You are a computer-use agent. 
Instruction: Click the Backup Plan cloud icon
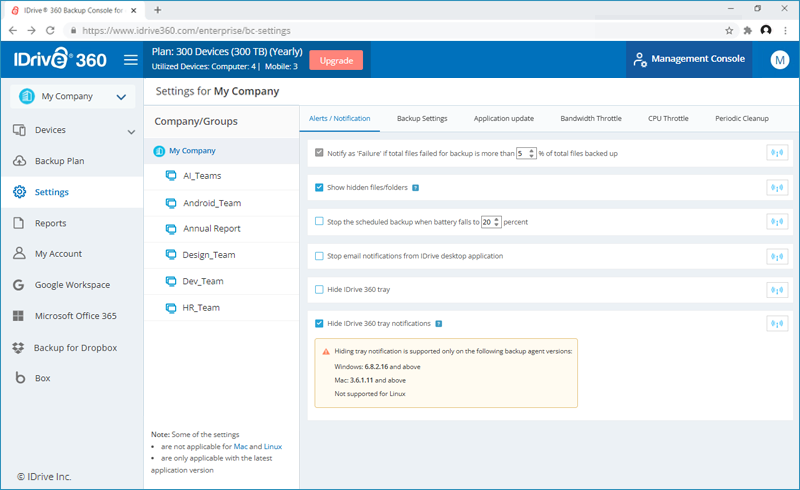(x=19, y=161)
